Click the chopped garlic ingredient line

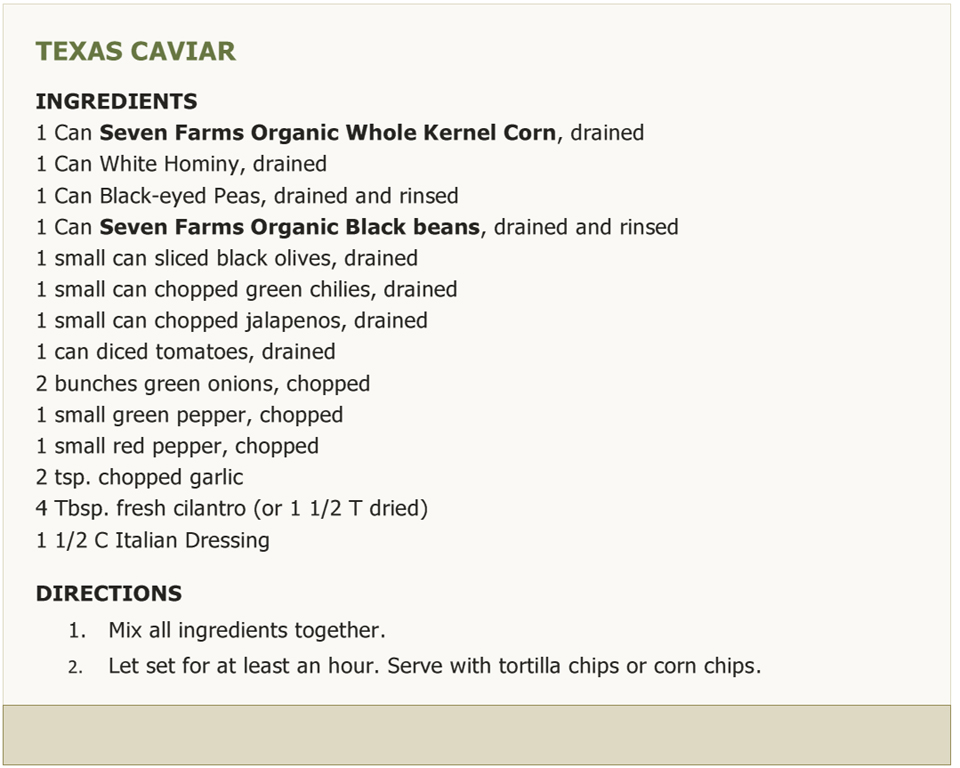click(x=139, y=478)
